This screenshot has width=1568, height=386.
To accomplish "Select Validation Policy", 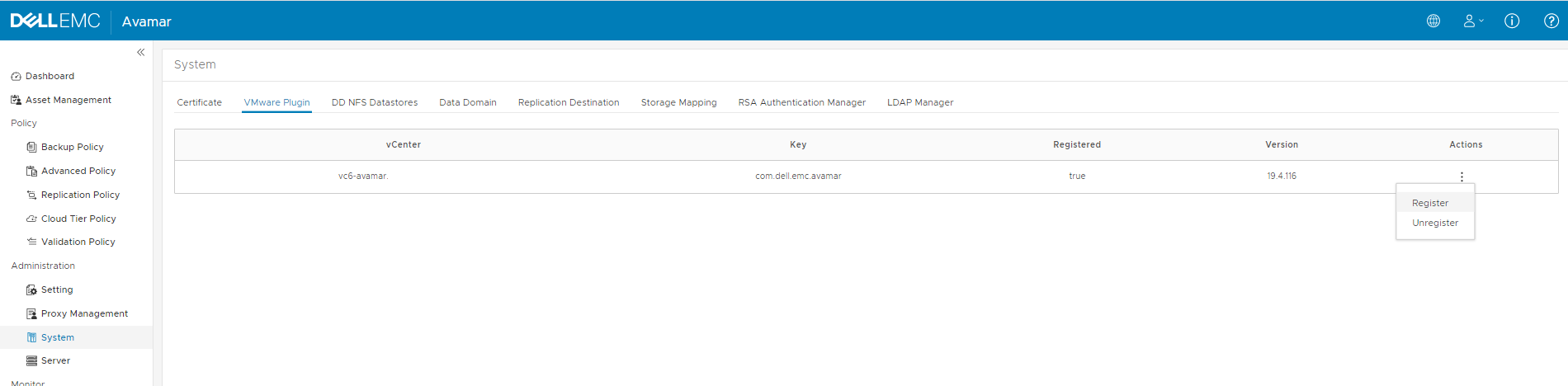I will click(x=78, y=242).
